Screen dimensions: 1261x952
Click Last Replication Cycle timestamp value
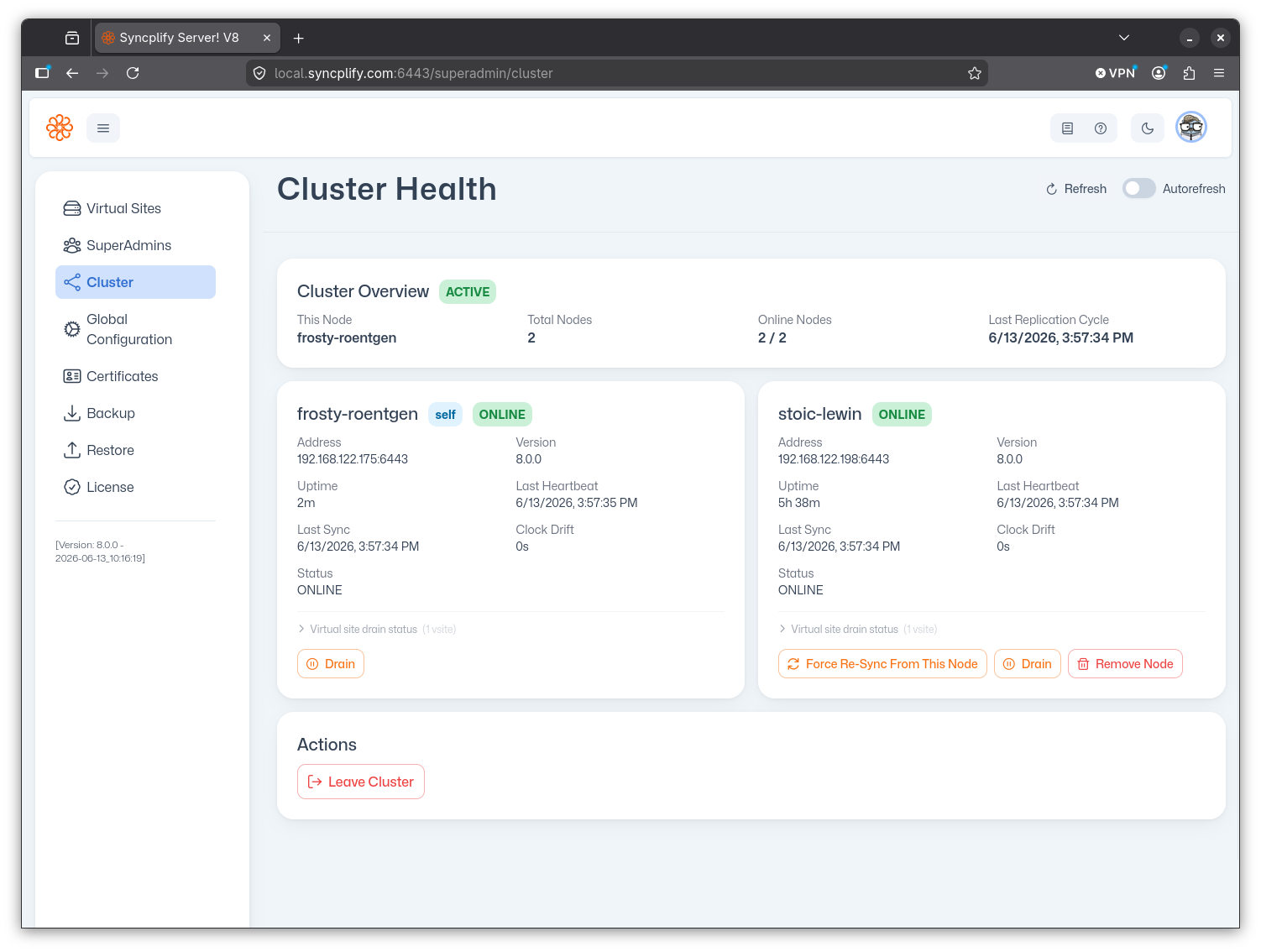click(1060, 337)
